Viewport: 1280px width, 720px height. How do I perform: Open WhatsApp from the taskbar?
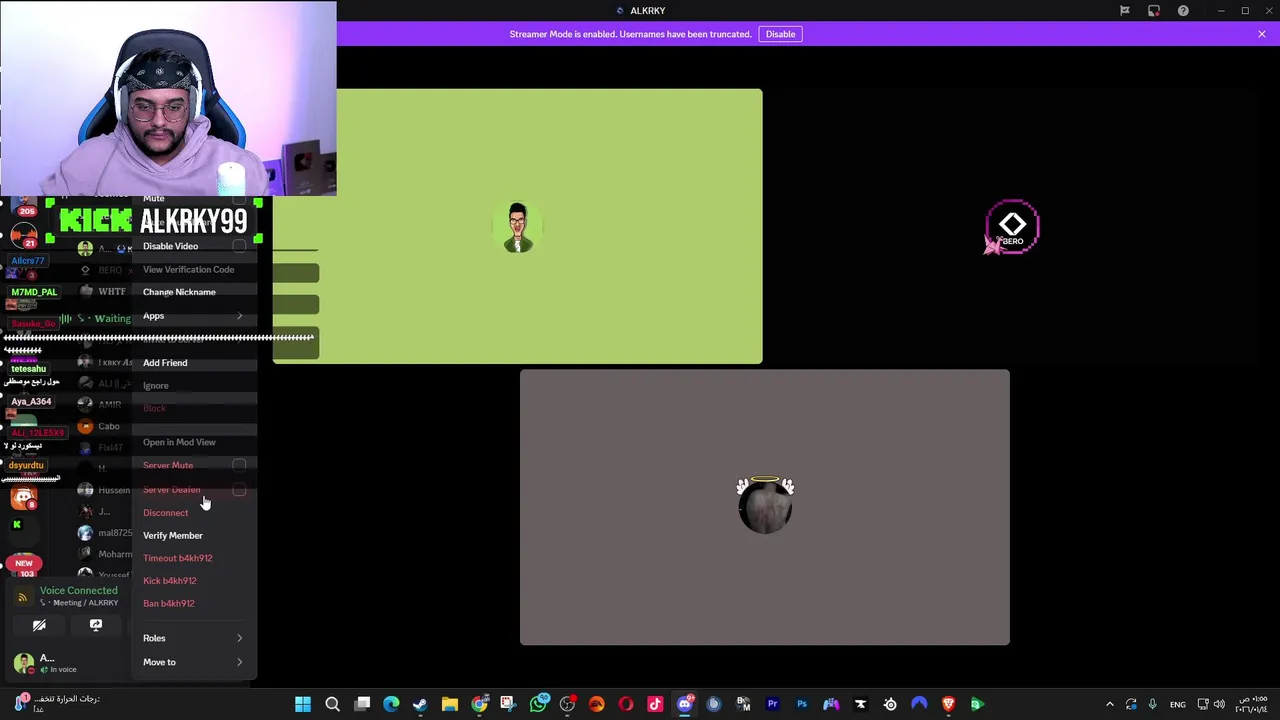(538, 704)
